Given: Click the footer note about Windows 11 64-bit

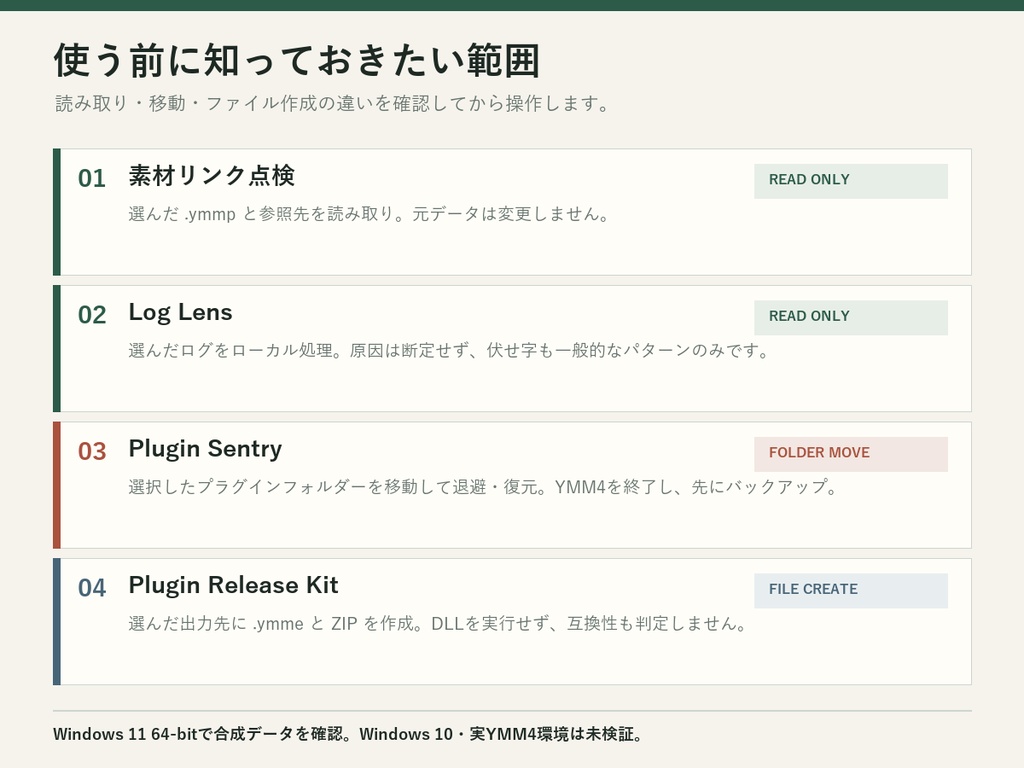Looking at the screenshot, I should point(348,734).
